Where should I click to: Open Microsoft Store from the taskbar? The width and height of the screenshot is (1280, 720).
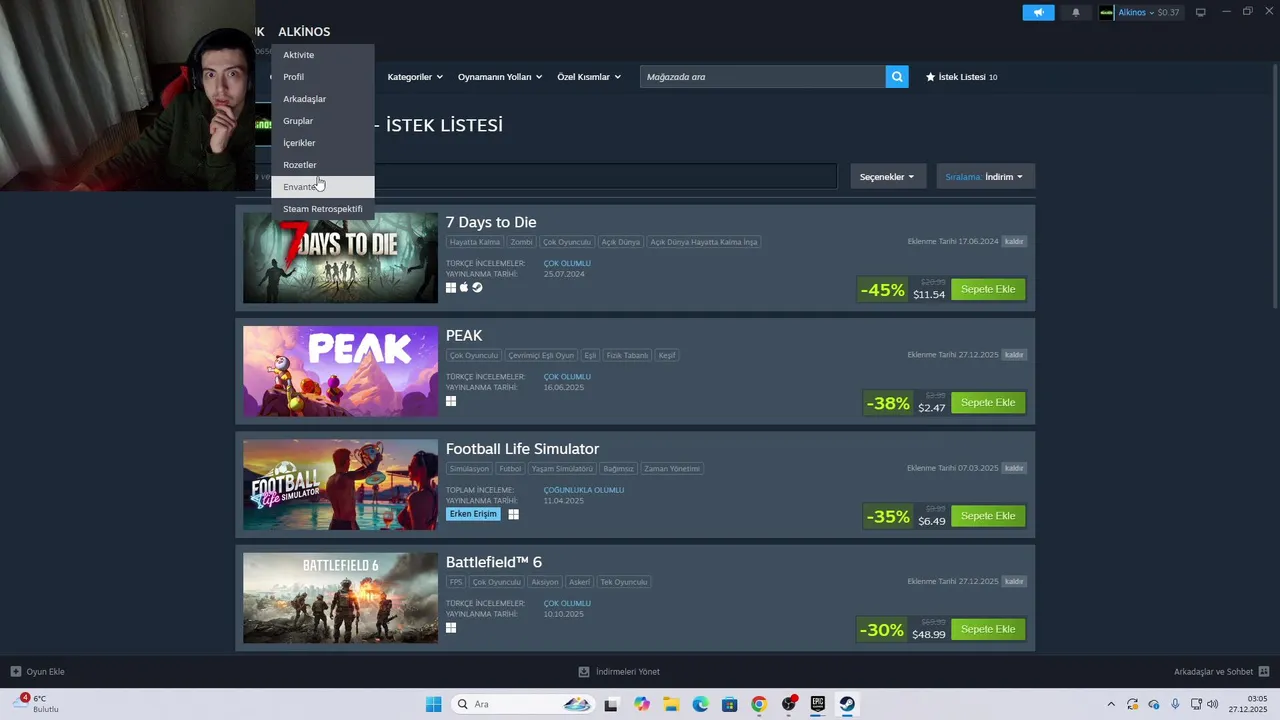730,704
